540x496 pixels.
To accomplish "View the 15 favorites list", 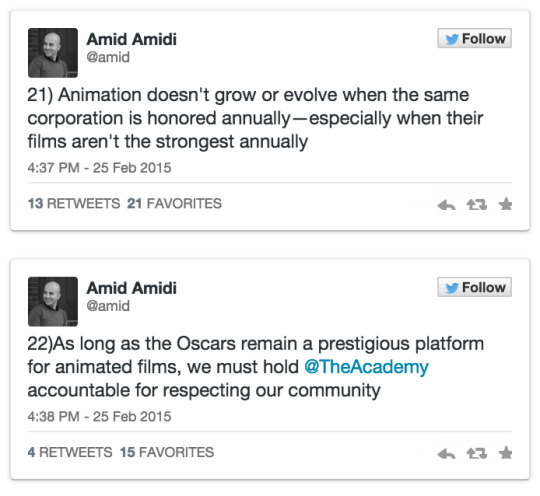I will tap(167, 452).
